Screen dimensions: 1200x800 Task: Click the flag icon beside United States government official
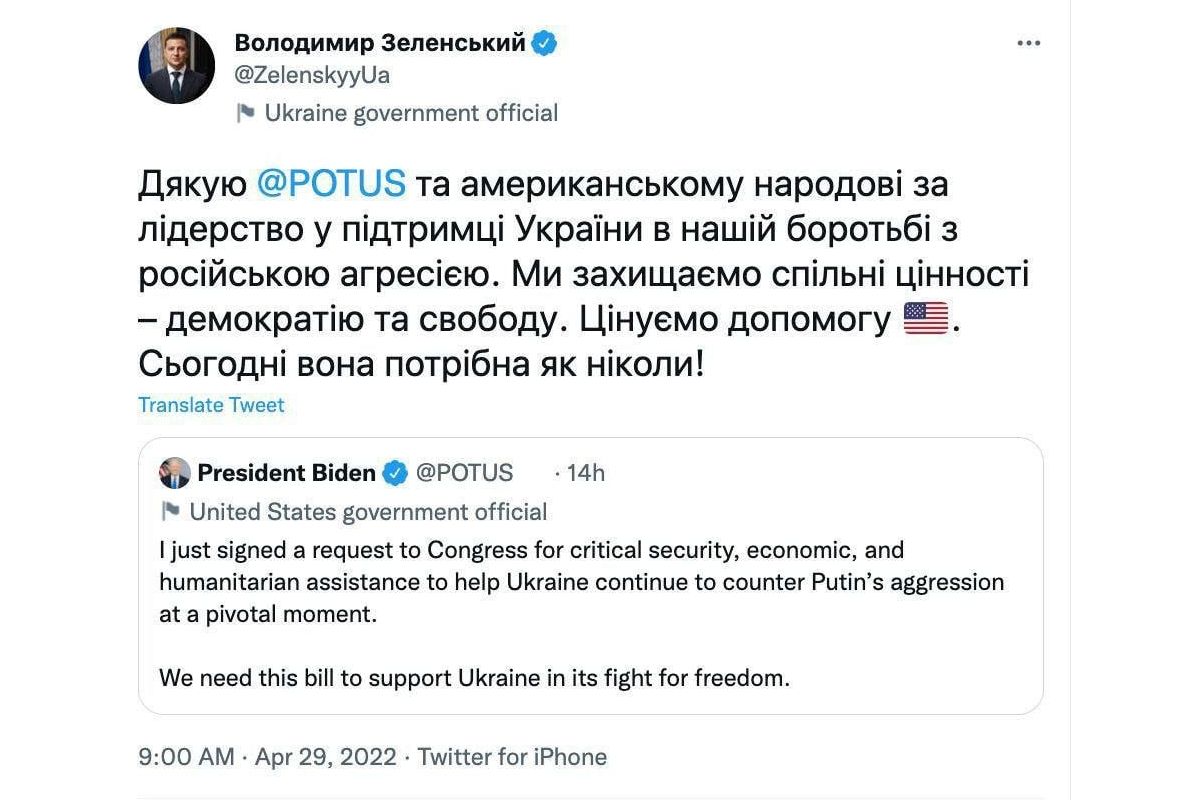[x=171, y=512]
